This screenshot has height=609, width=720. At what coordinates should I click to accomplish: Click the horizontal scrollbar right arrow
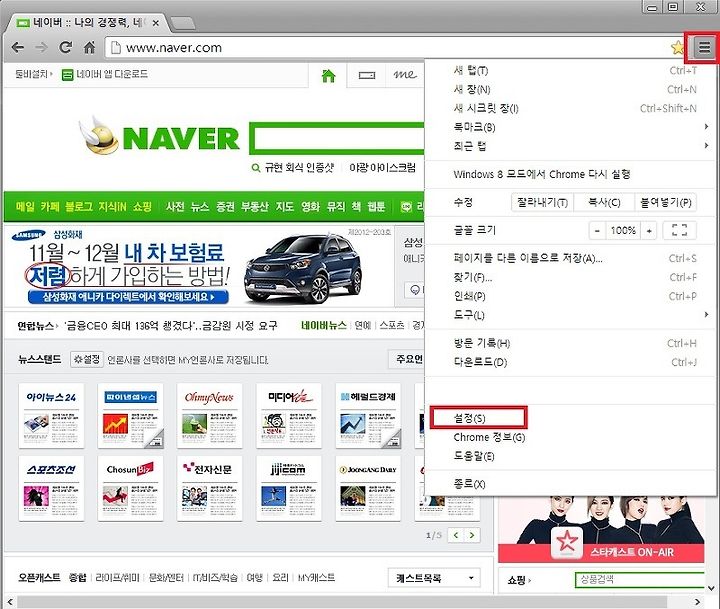click(x=698, y=602)
